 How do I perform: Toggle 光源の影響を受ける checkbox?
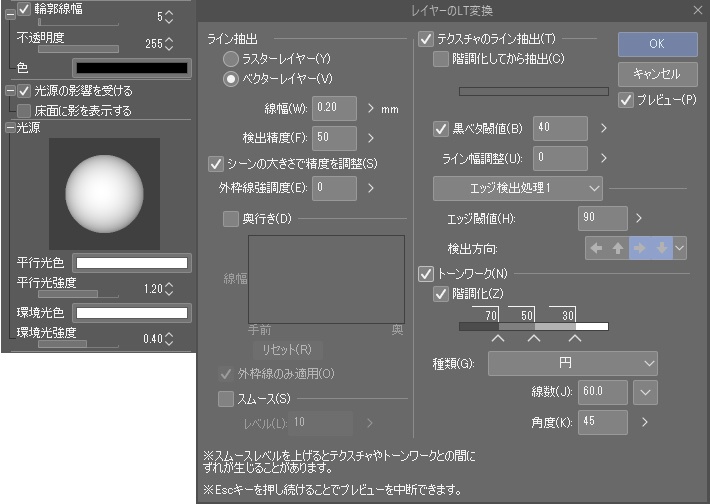pyautogui.click(x=24, y=91)
